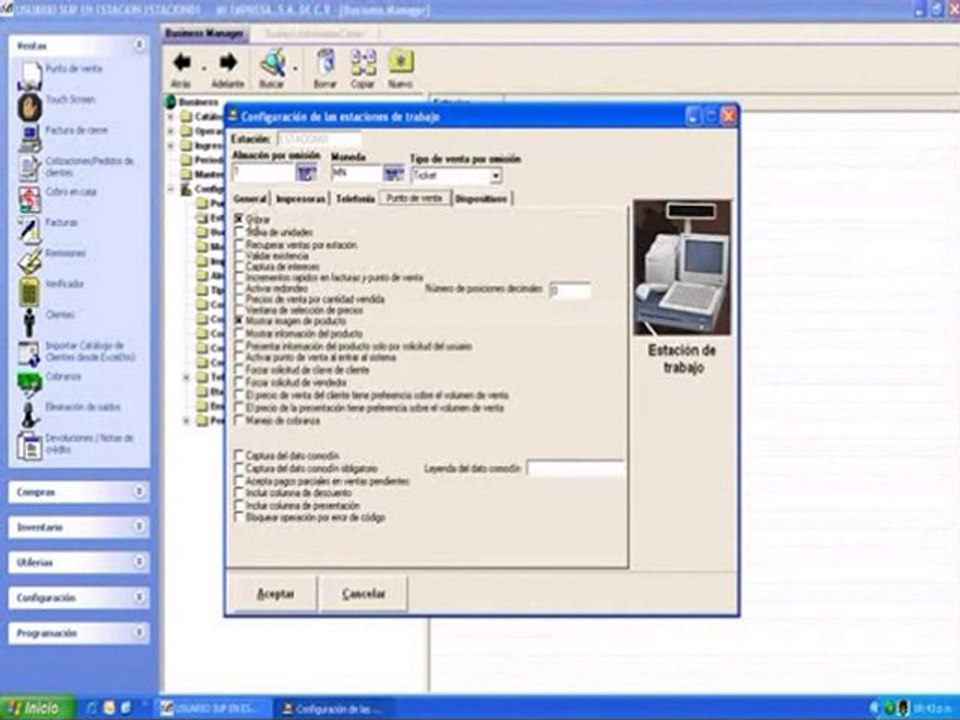Enable Incluir columna de descuento checkbox
960x720 pixels.
(239, 492)
